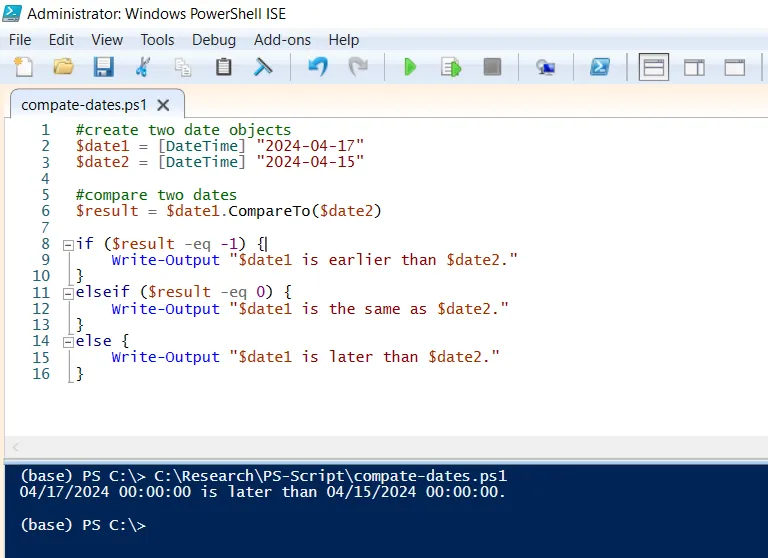Viewport: 768px width, 558px height.
Task: Collapse the else block on line 14
Action: click(67, 341)
